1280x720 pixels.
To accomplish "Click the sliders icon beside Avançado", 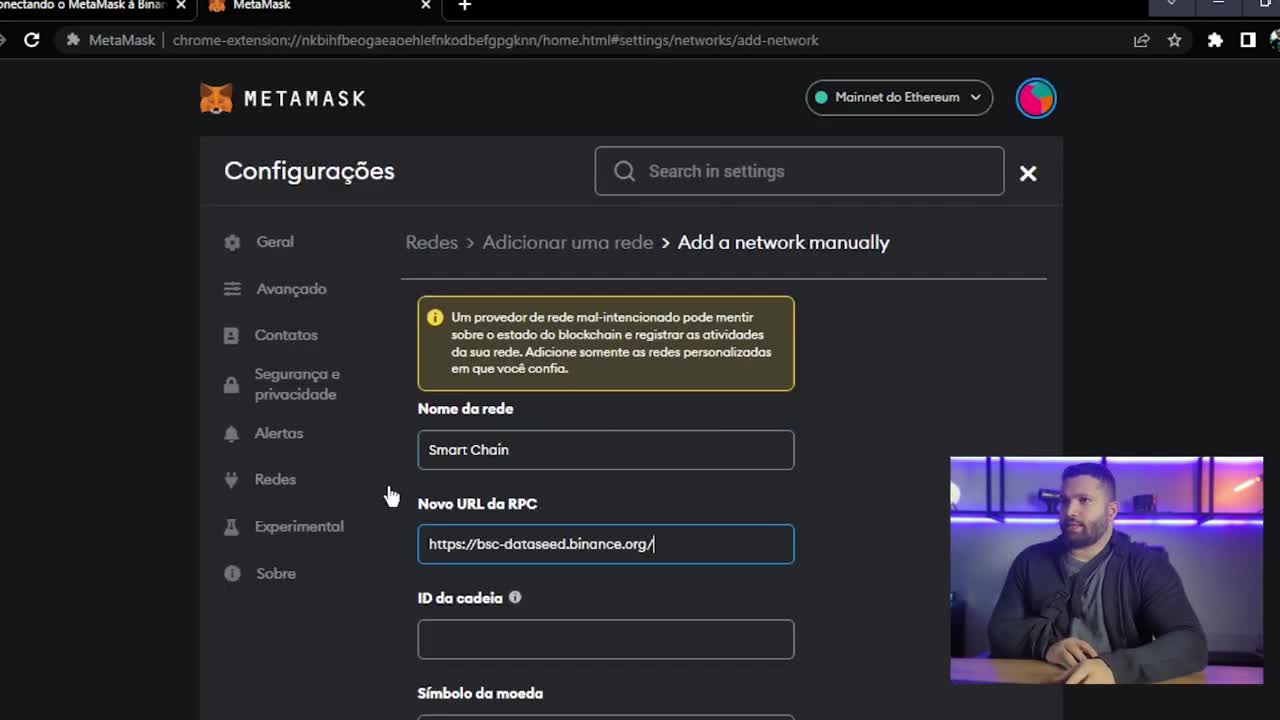I will tap(232, 289).
